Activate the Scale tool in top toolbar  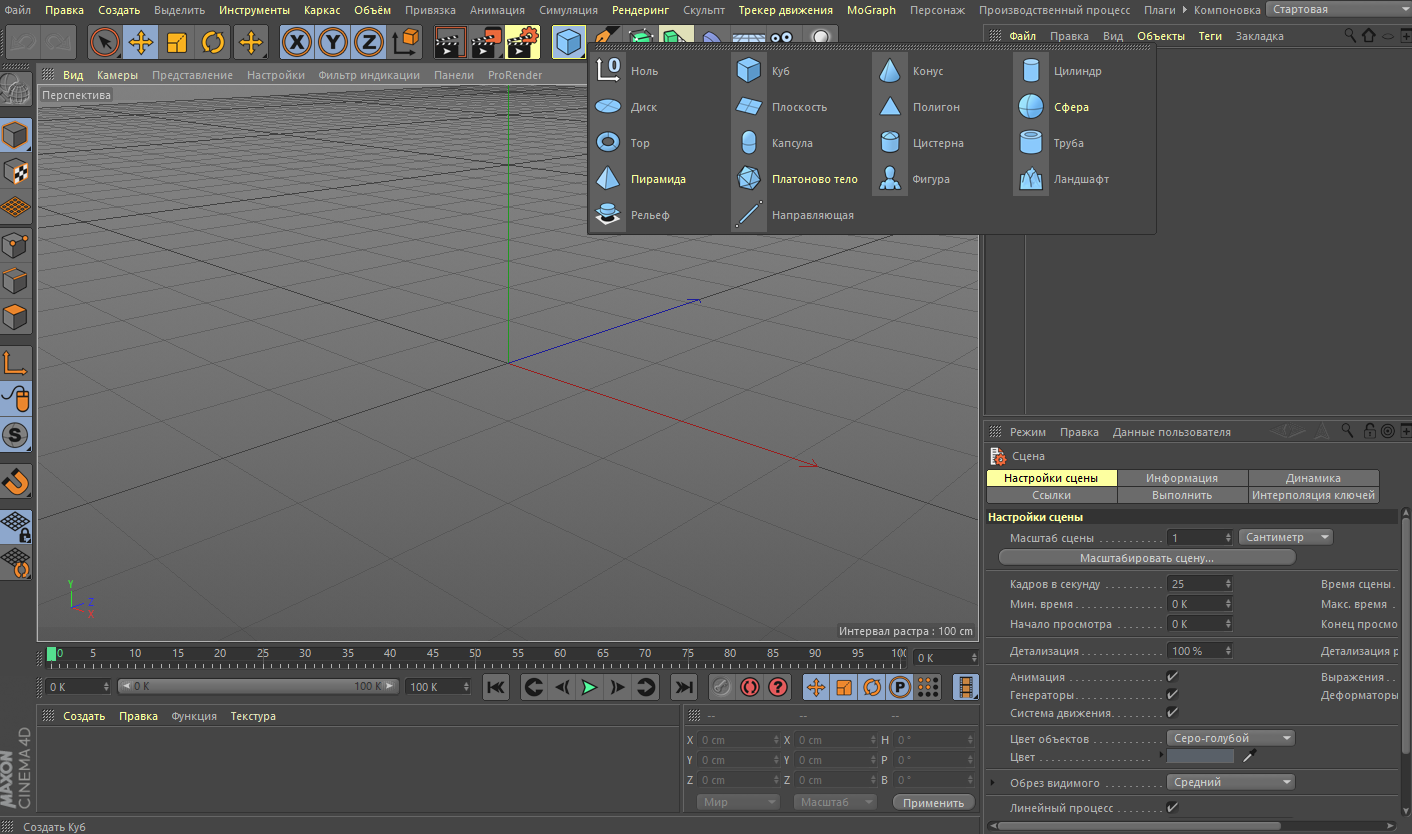coord(177,43)
